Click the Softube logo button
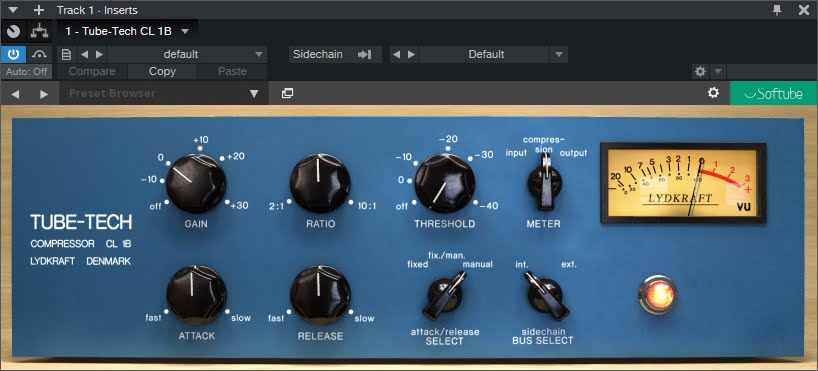The width and height of the screenshot is (818, 371). click(773, 93)
